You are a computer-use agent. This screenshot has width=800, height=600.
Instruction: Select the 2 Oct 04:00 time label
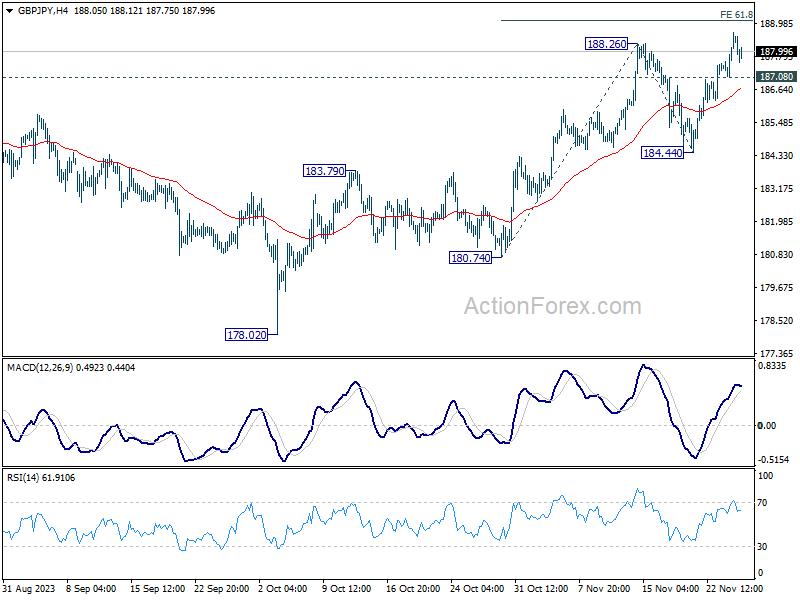coord(283,588)
